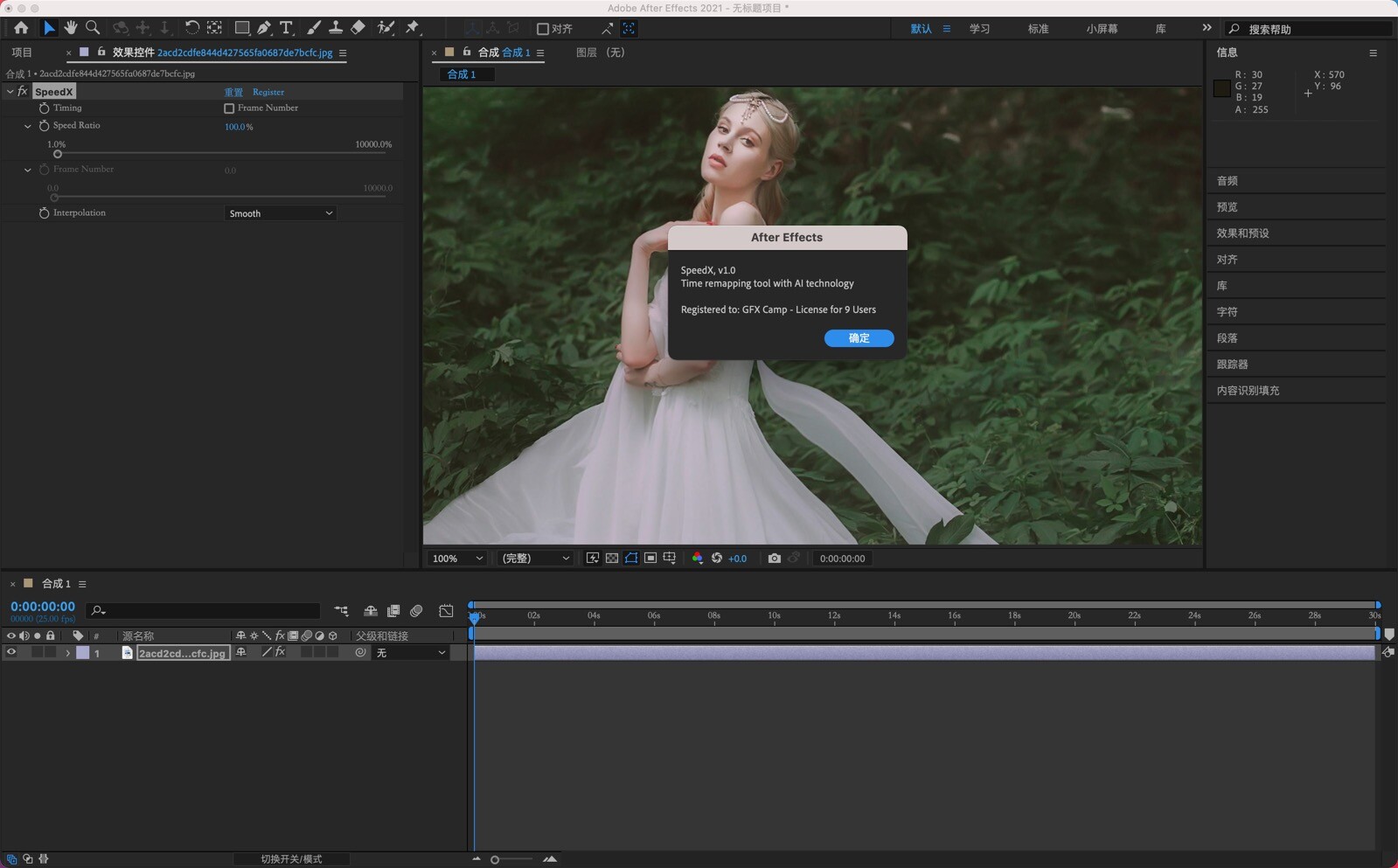
Task: Select the Zoom magnifier tool
Action: tap(93, 28)
